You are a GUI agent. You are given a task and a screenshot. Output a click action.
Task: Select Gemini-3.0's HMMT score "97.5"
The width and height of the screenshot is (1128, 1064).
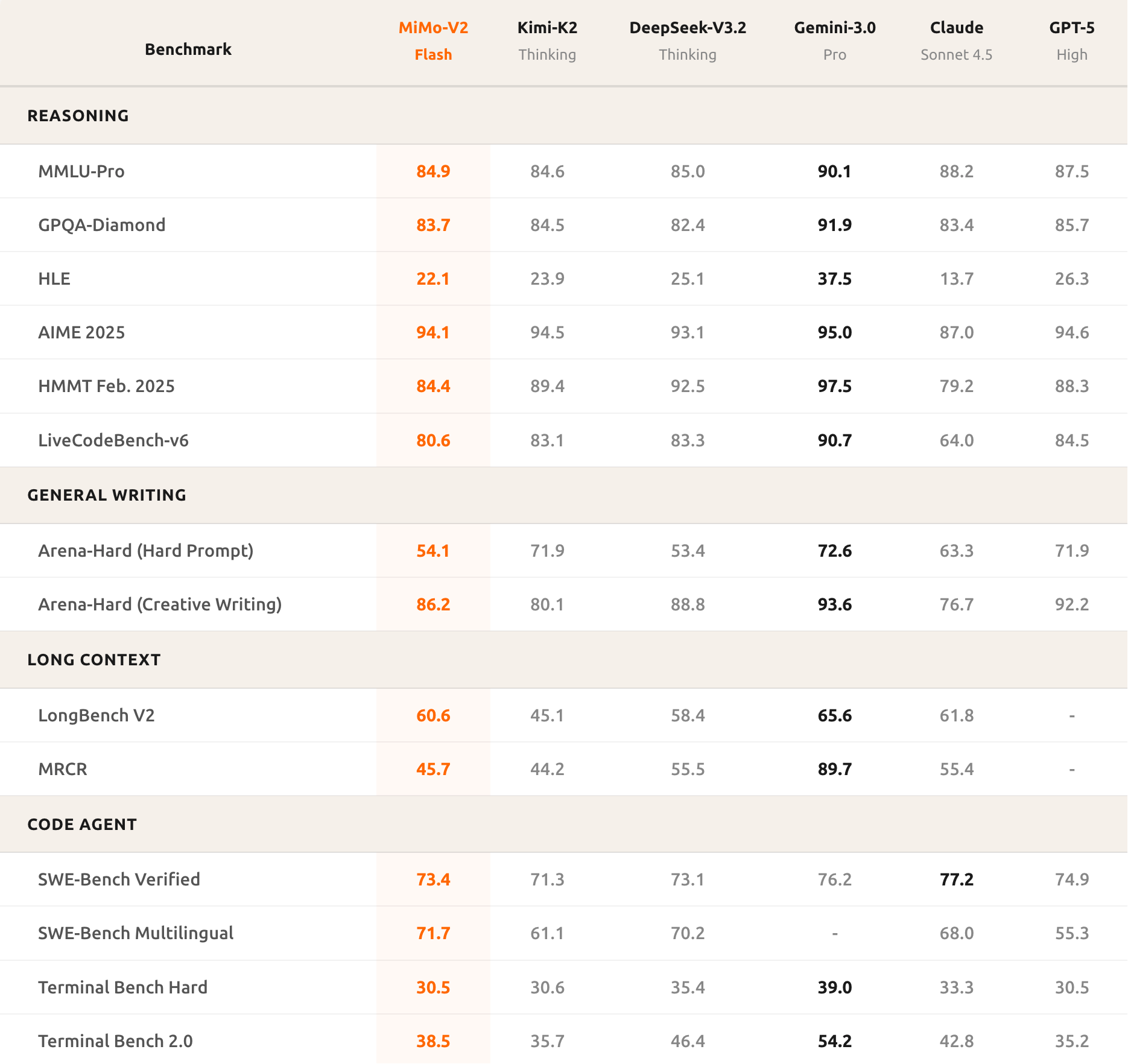click(835, 386)
